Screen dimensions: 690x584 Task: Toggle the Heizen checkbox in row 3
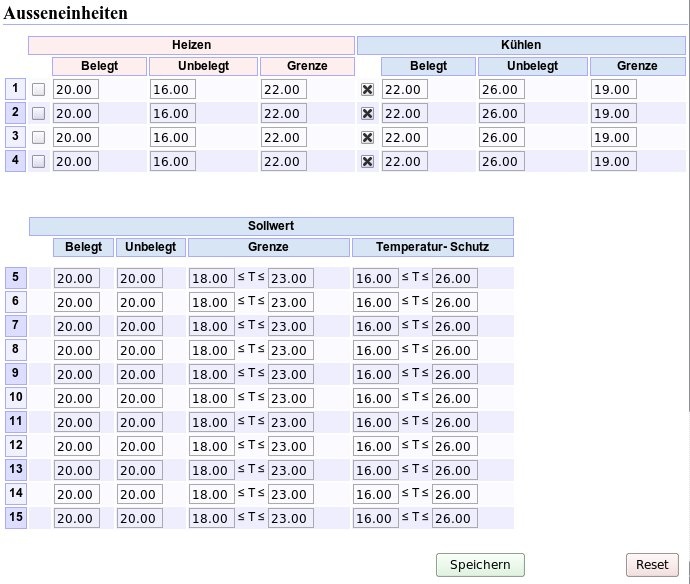tap(39, 137)
